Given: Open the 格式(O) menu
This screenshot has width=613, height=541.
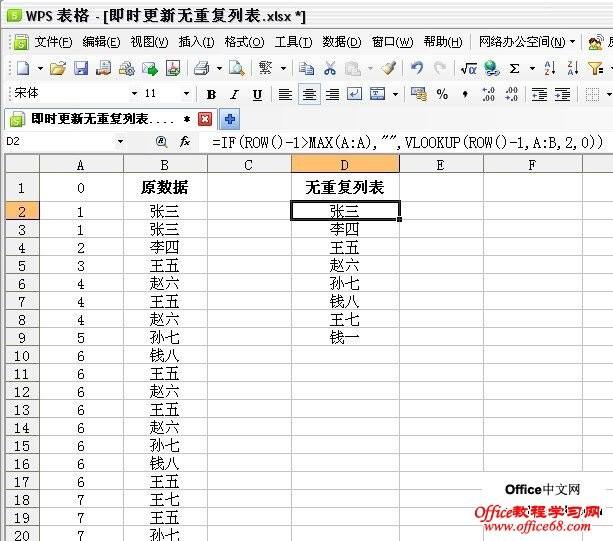Looking at the screenshot, I should point(244,41).
